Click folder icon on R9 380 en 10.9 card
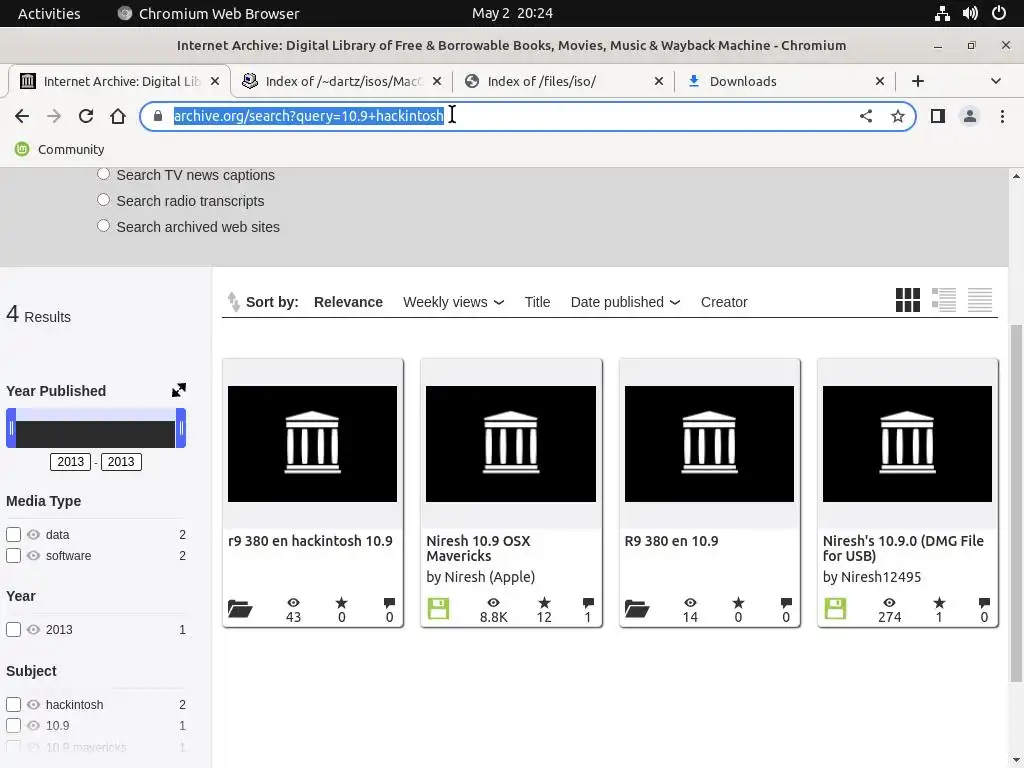This screenshot has height=768, width=1024. pos(637,609)
